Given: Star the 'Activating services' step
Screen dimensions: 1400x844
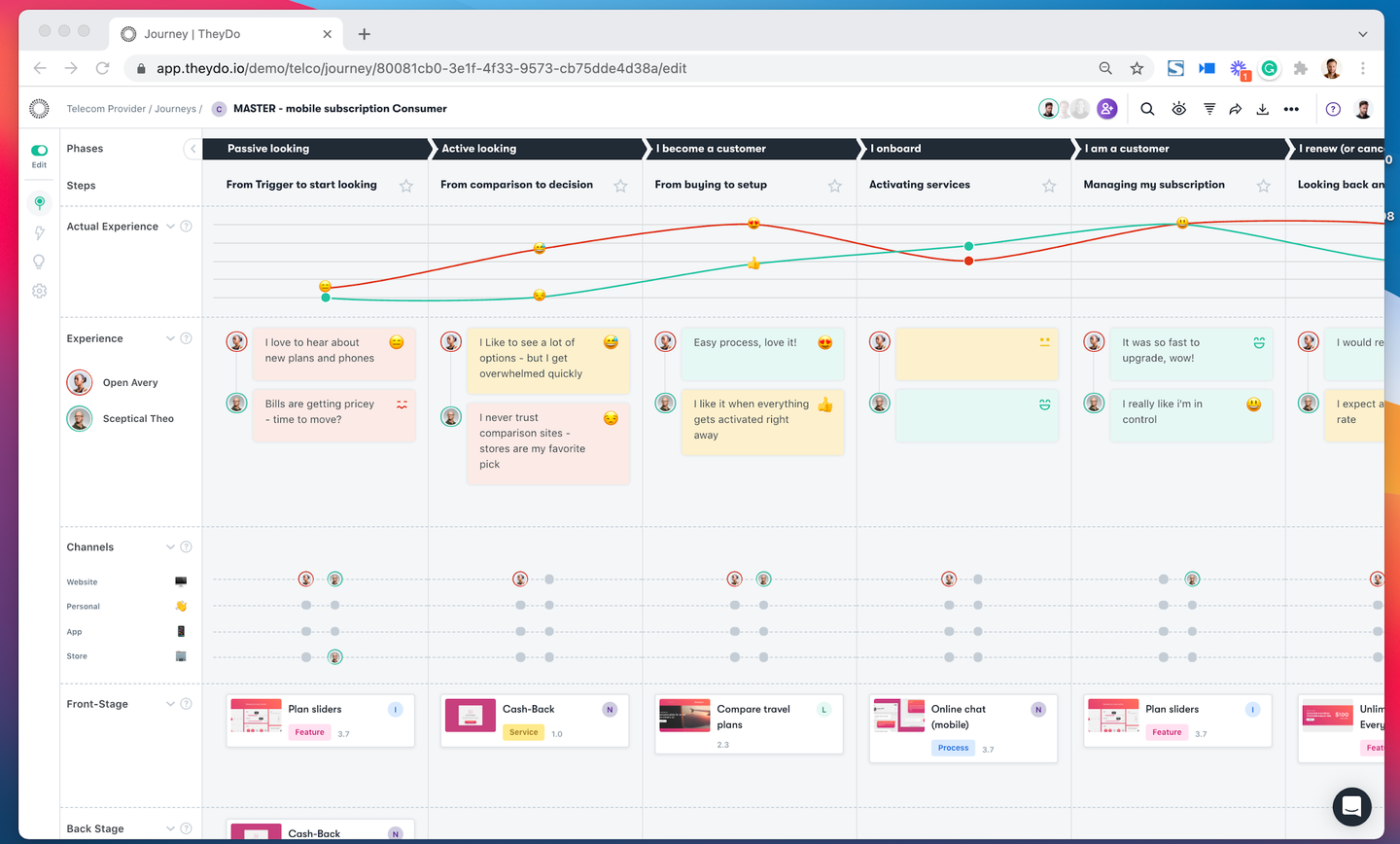Looking at the screenshot, I should 1048,185.
